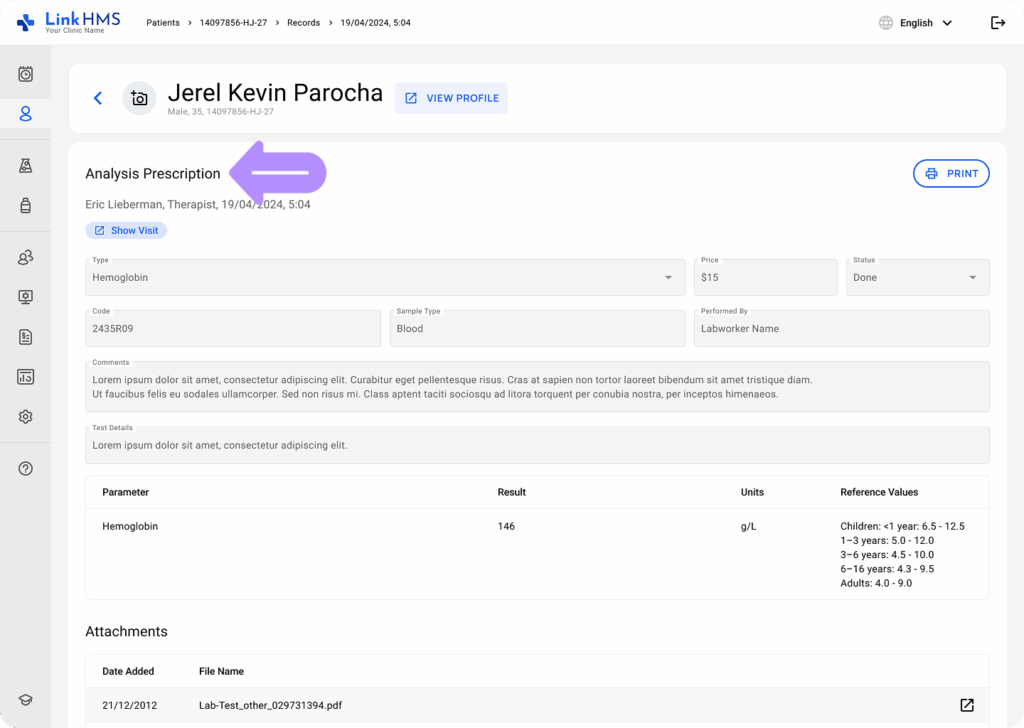
Task: Click the LinkHMS logo
Action: pos(69,22)
